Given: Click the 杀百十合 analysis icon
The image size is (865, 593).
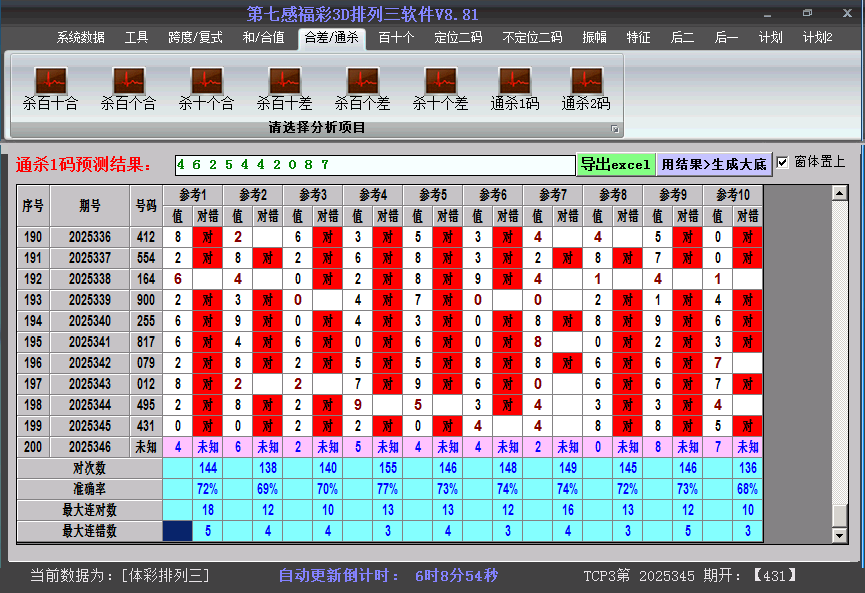Looking at the screenshot, I should [50, 81].
